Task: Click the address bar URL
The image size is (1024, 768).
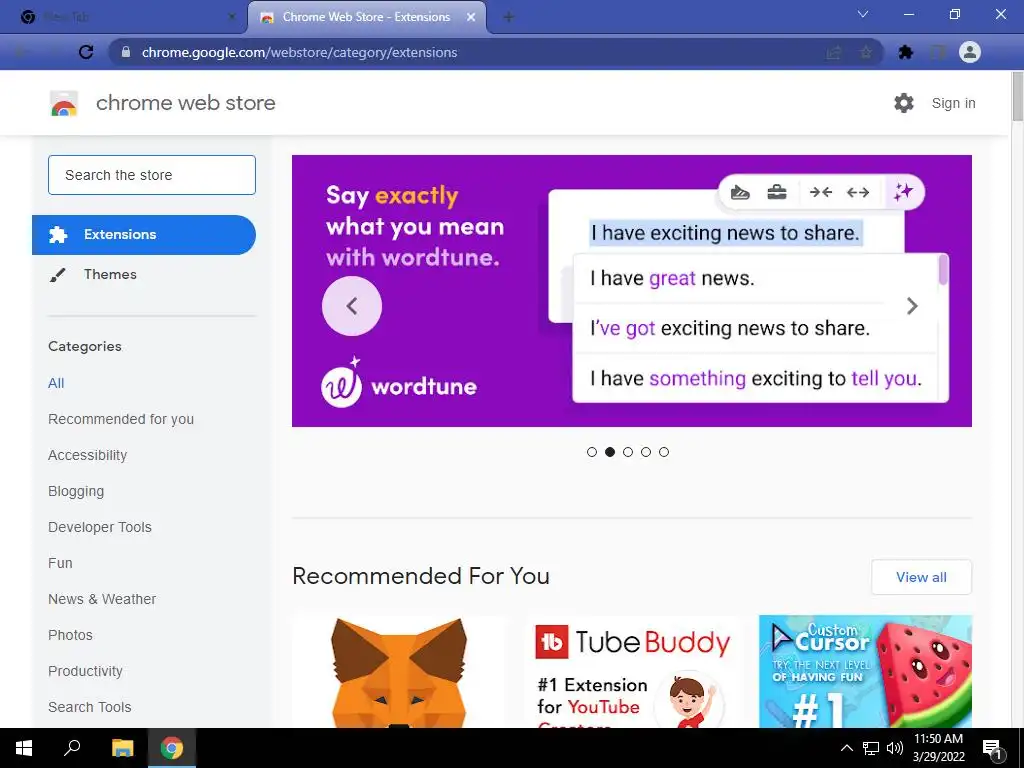Action: (x=299, y=52)
